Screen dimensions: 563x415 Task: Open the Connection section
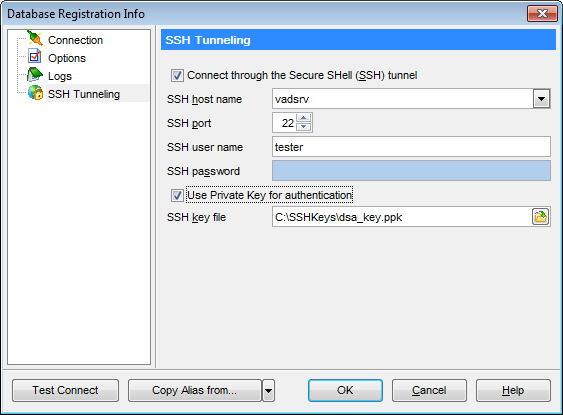pos(75,40)
